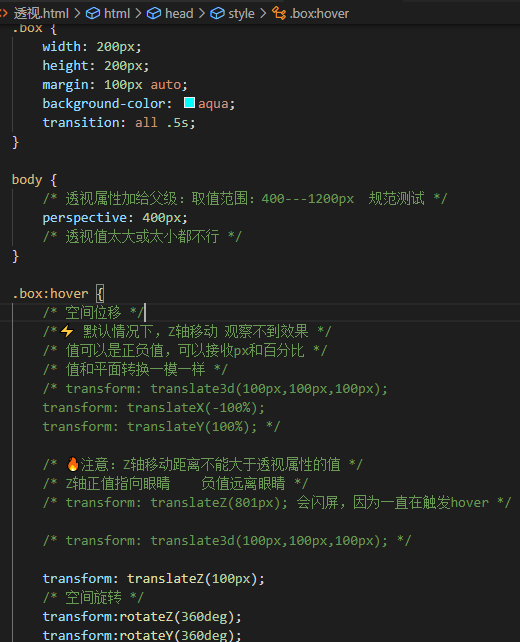Viewport: 520px width, 642px height.
Task: Select the head breadcrumb label
Action: pos(179,14)
